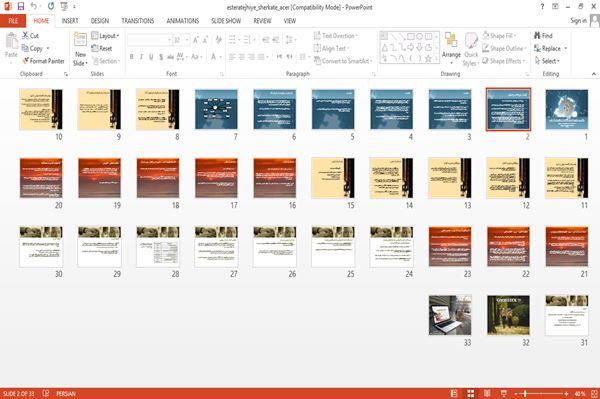Click the zoom out minus button

click(x=516, y=393)
